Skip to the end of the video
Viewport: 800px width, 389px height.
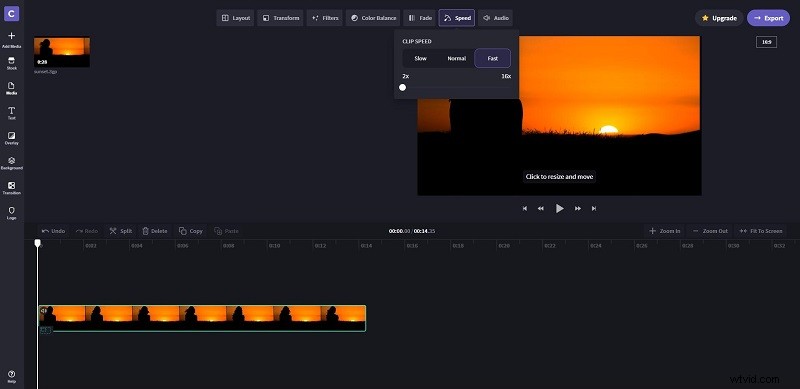coord(594,208)
